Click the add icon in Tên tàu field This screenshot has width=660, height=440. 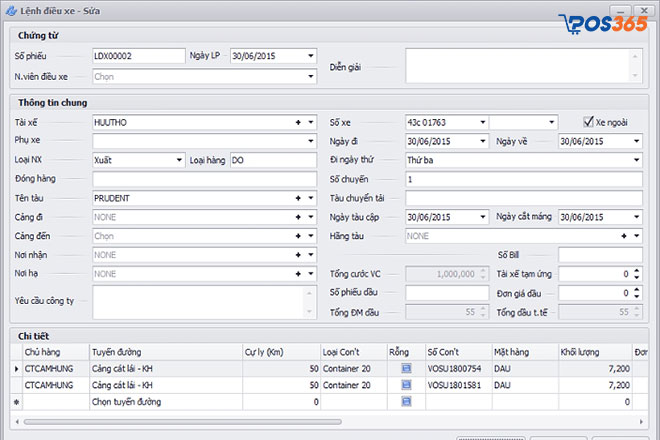[297, 198]
